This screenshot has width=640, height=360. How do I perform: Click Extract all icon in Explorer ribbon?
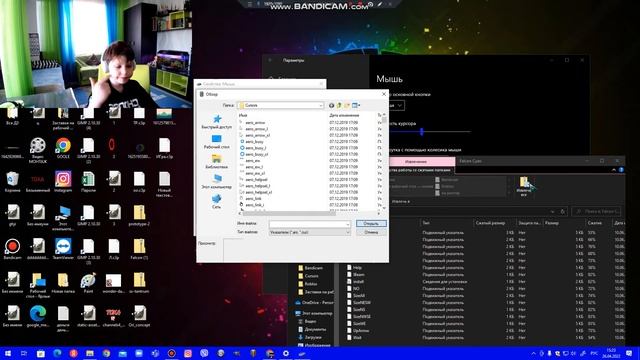tap(524, 186)
